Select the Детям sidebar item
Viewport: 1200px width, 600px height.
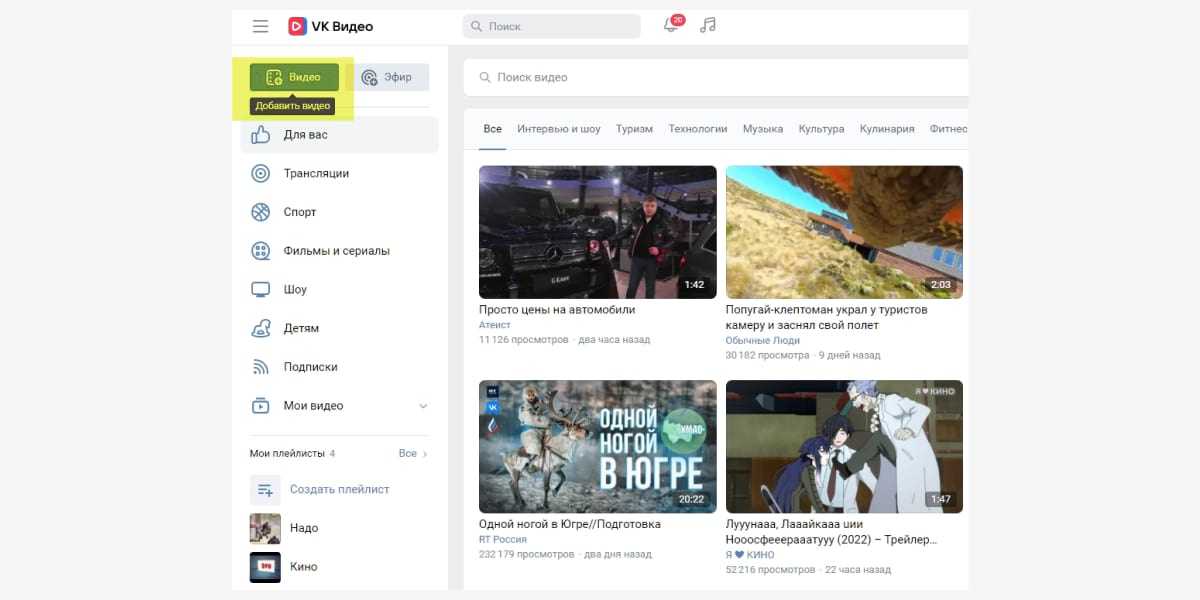tap(301, 328)
